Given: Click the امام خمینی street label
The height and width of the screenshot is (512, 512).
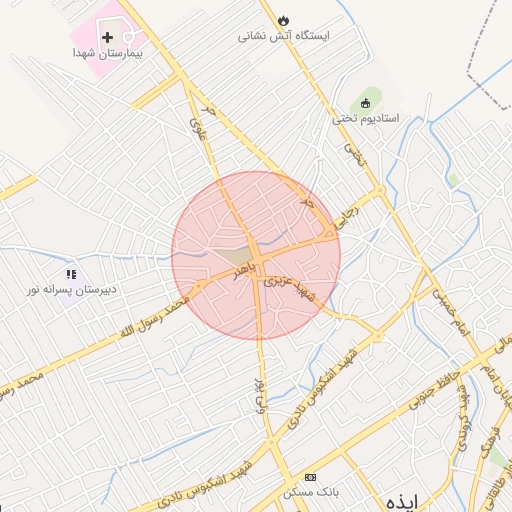Looking at the screenshot, I should 451,312.
